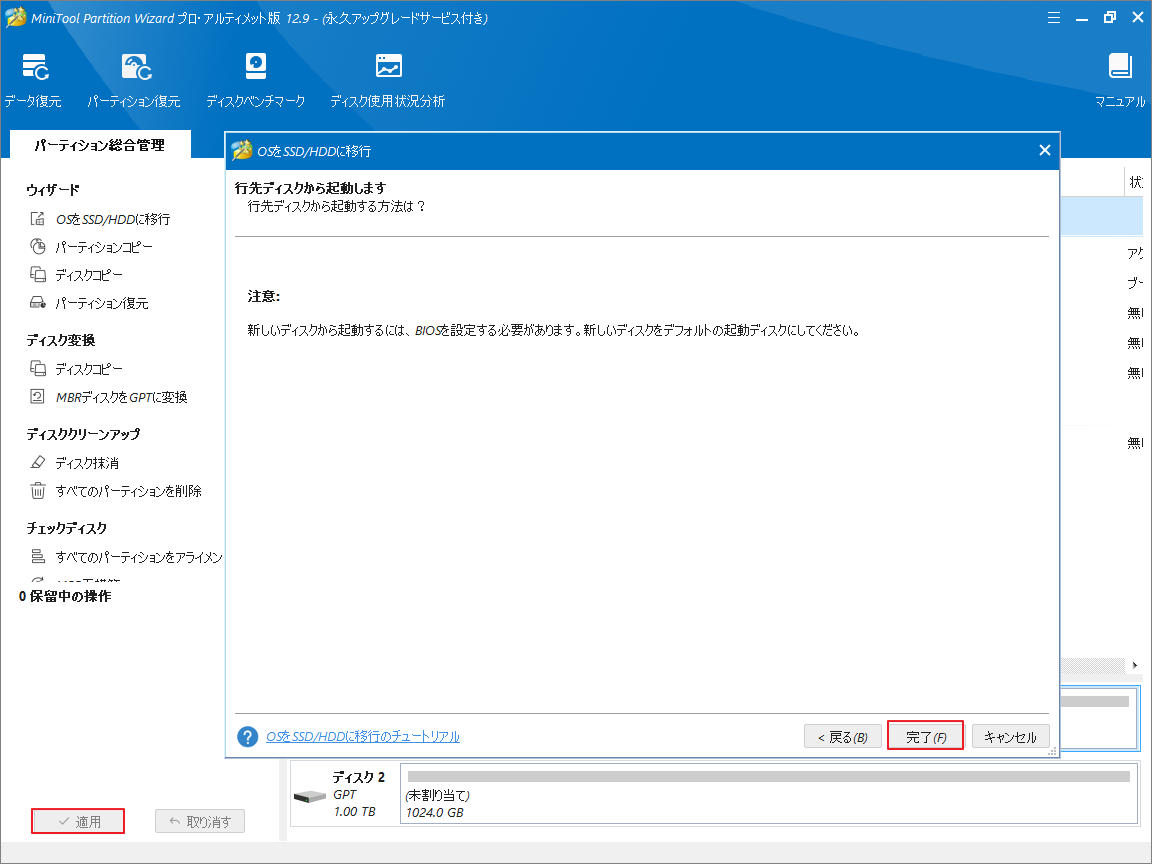This screenshot has width=1152, height=864.
Task: Click the 行先ディスクから起動します heading
Action: [x=310, y=188]
